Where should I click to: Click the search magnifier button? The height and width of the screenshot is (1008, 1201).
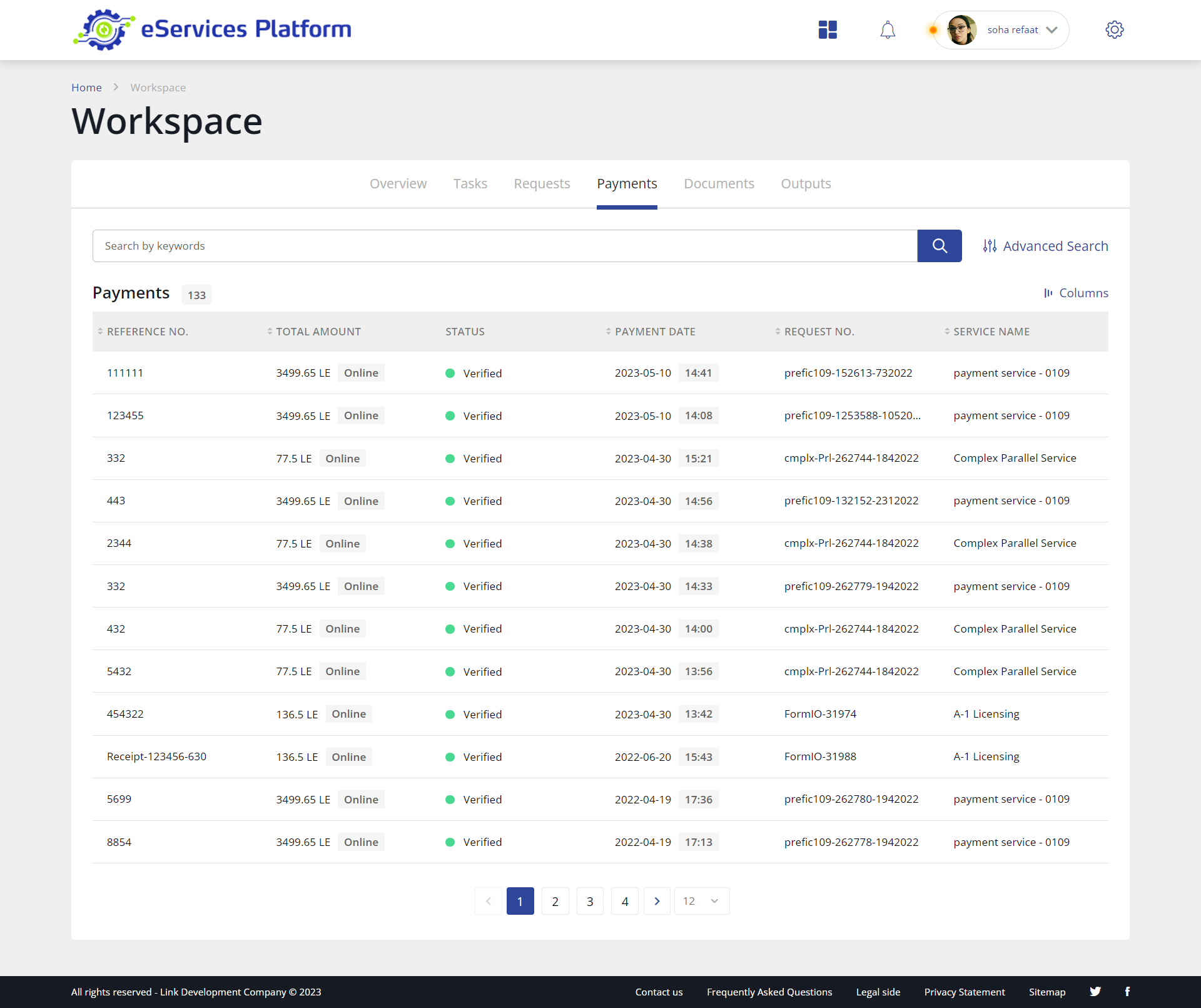(x=940, y=245)
